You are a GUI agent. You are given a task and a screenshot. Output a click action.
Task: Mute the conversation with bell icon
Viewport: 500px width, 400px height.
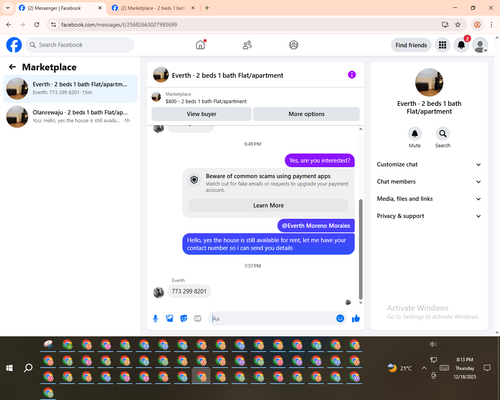(x=415, y=134)
